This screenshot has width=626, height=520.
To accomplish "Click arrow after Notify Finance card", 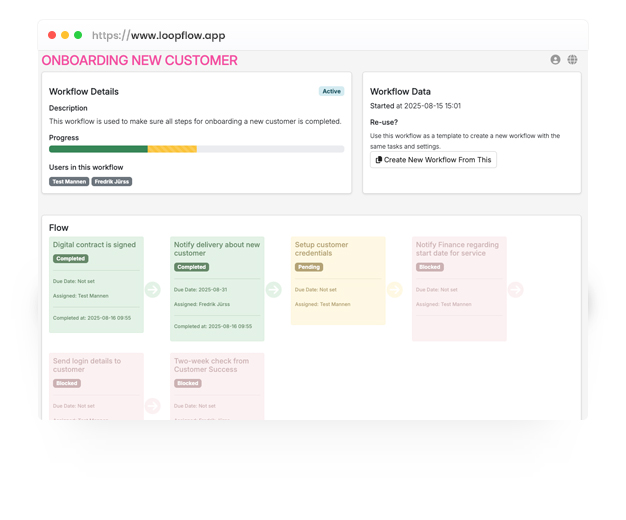I will coord(516,290).
